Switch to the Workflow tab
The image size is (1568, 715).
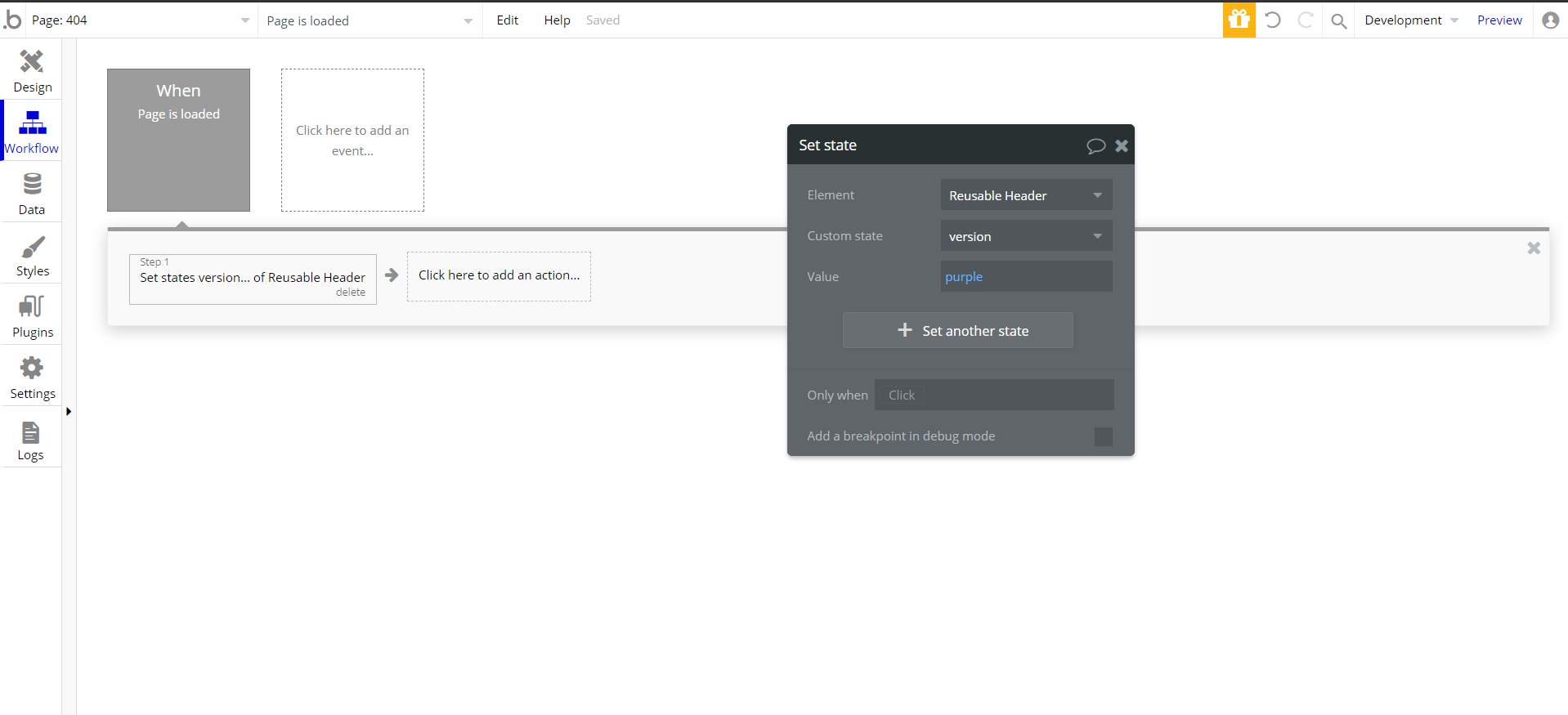tap(32, 132)
